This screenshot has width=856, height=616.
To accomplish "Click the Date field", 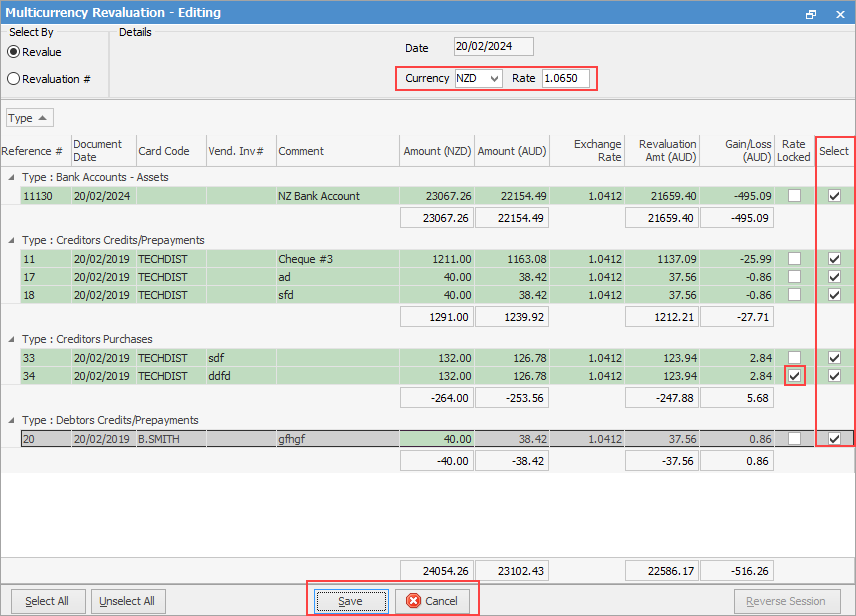I will (x=493, y=47).
